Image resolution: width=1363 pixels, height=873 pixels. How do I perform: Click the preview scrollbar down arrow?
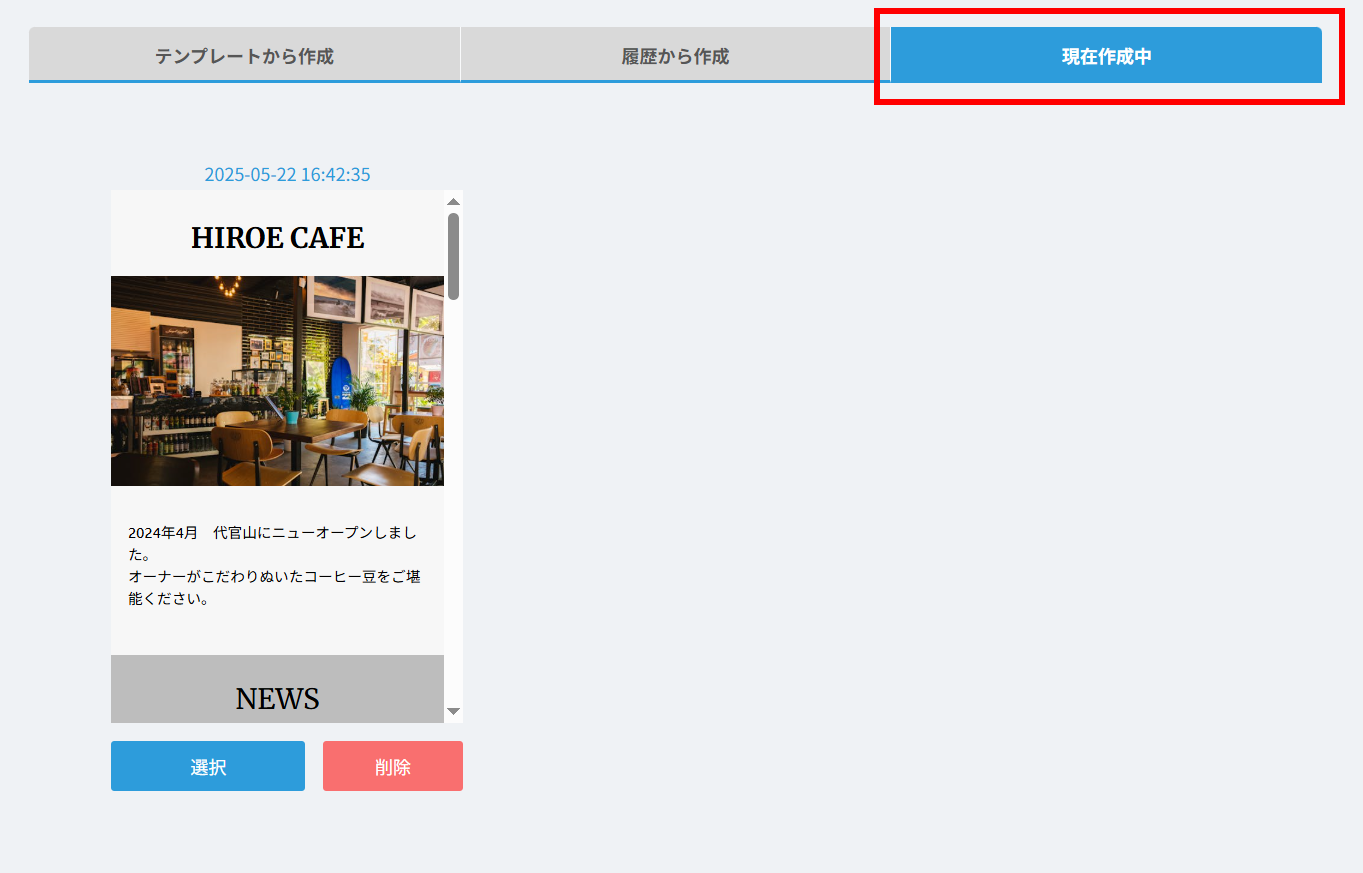(x=453, y=711)
